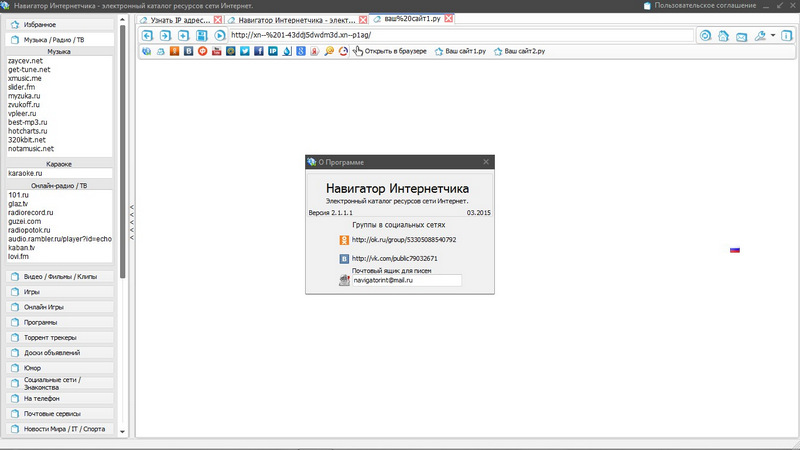This screenshot has width=800, height=450.
Task: Expand the 'Видео / Фильмы / Клипы' category
Action: (60, 277)
